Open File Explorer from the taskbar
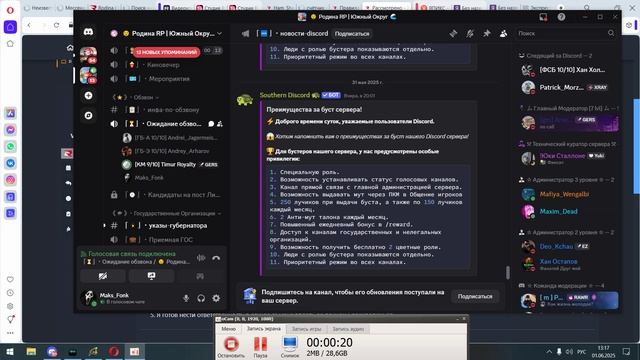 pos(31,351)
